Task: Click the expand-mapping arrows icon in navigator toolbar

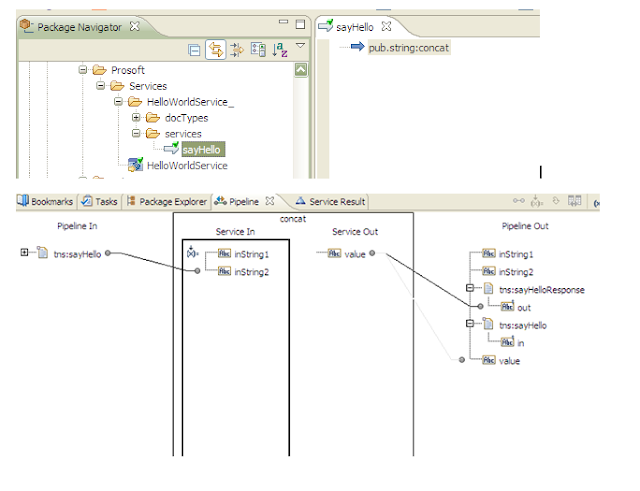Action: (237, 50)
